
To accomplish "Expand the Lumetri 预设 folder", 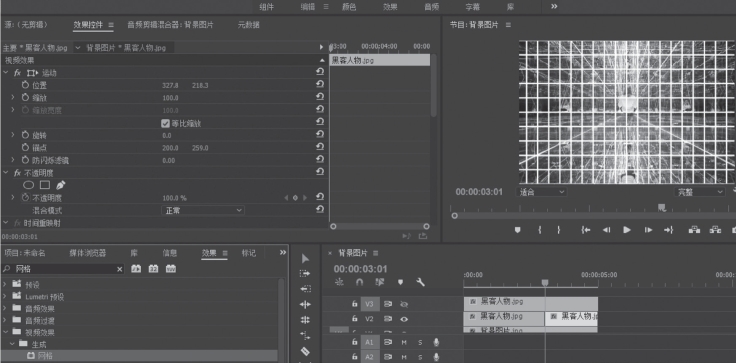I will pyautogui.click(x=5, y=297).
